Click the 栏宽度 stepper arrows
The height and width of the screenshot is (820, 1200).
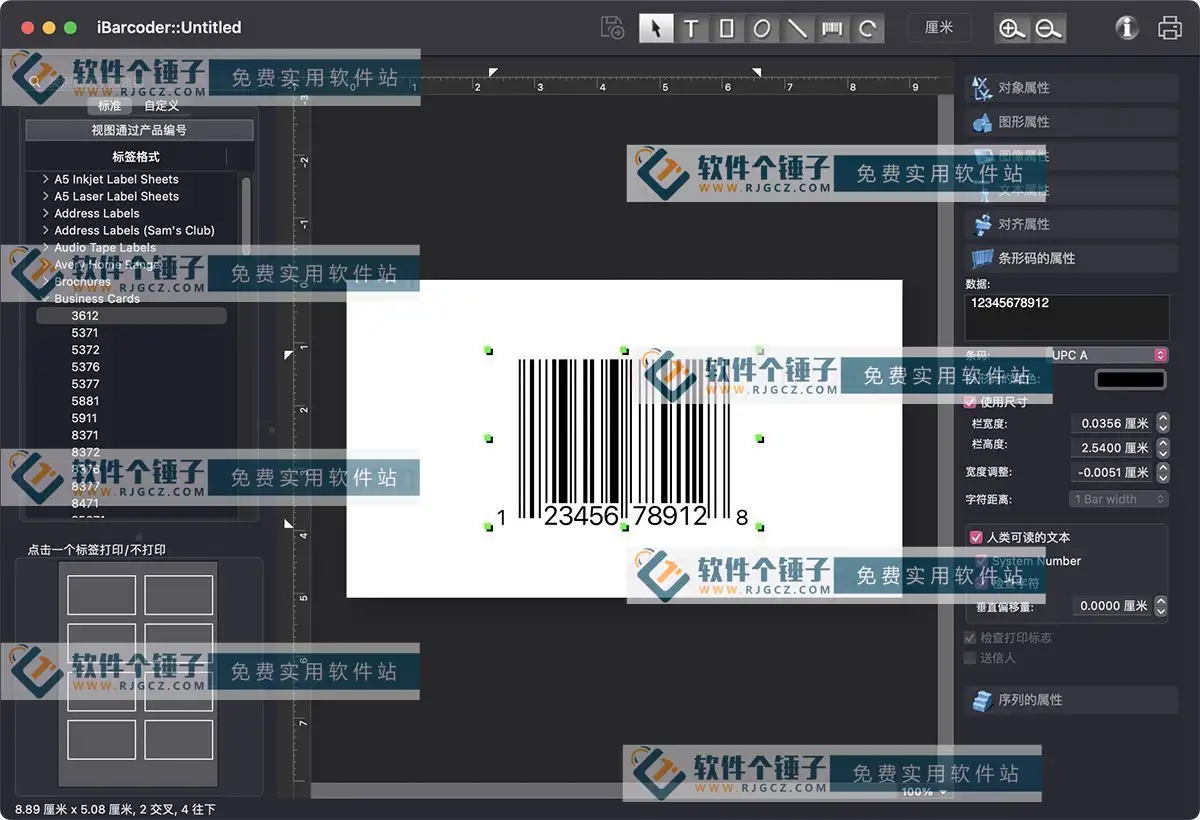point(1161,424)
